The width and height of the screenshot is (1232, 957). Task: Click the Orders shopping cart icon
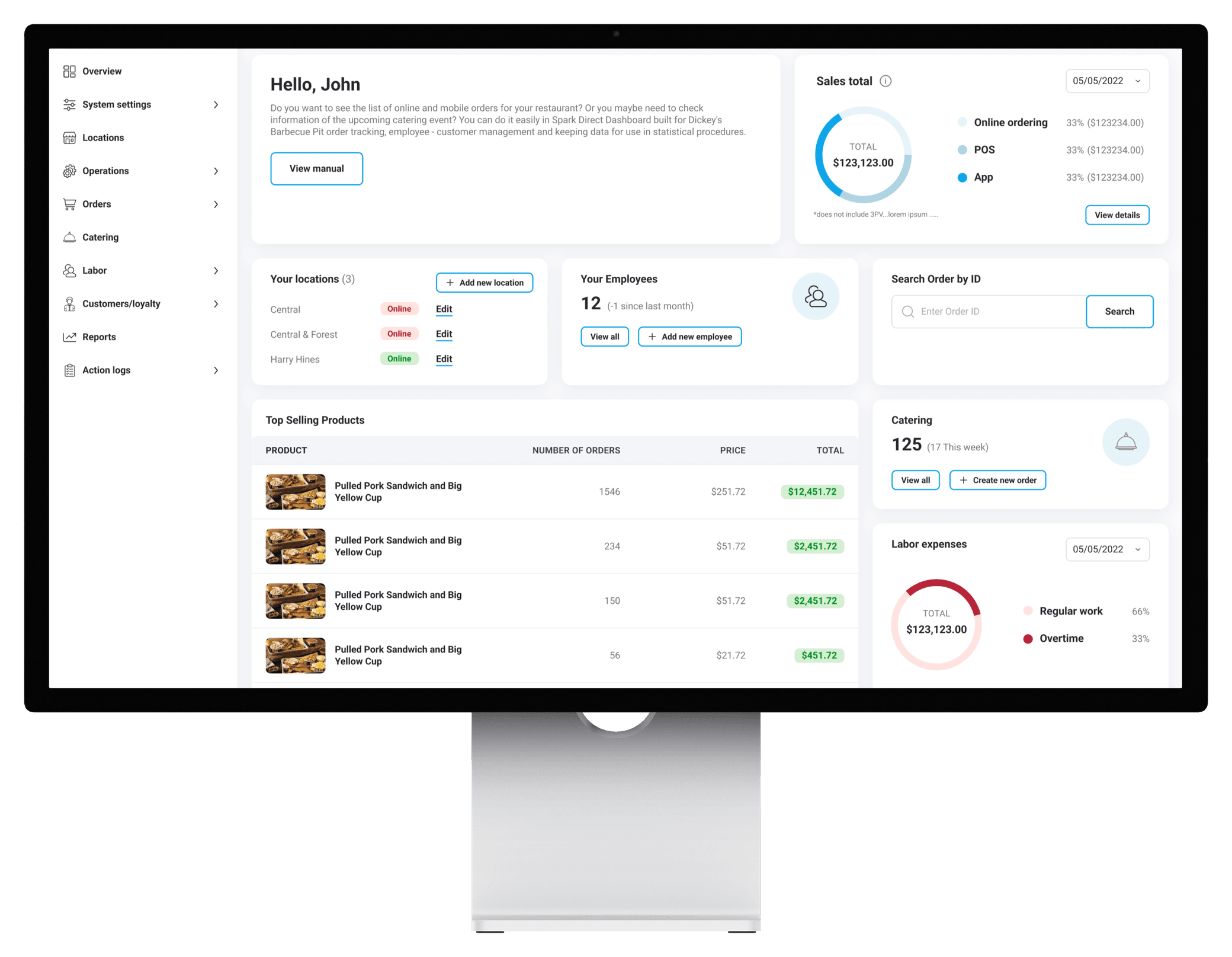[x=69, y=204]
